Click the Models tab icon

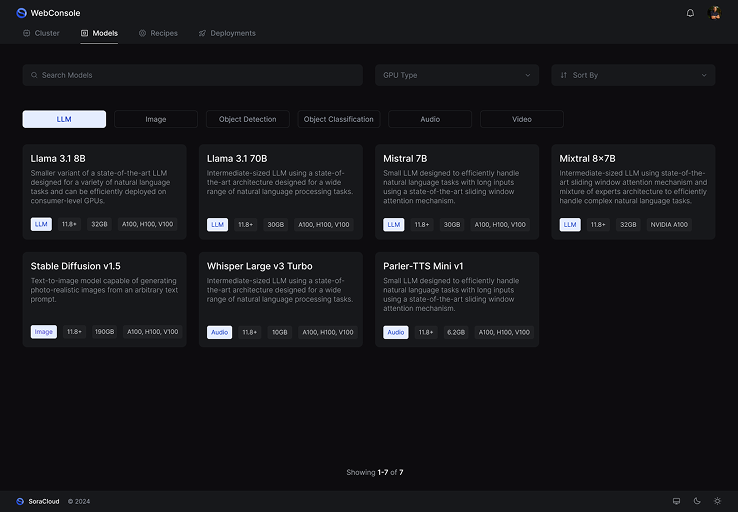84,33
